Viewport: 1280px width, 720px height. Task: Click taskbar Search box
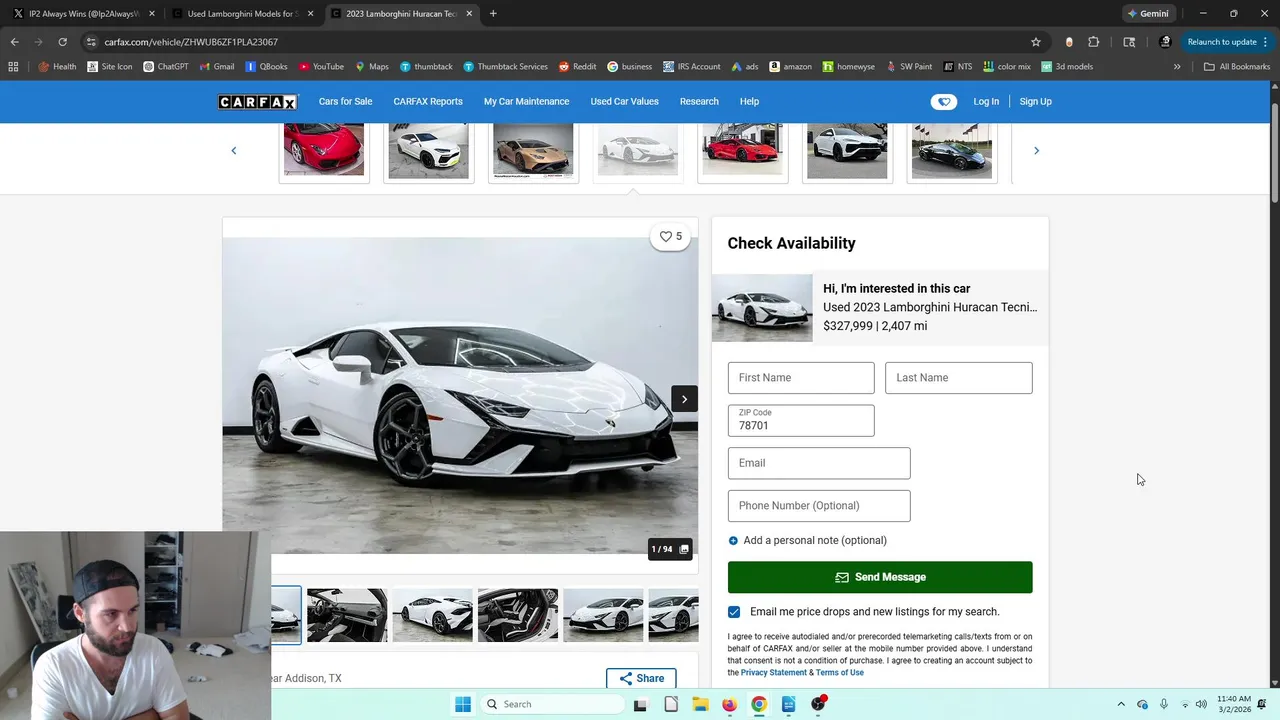pos(552,704)
